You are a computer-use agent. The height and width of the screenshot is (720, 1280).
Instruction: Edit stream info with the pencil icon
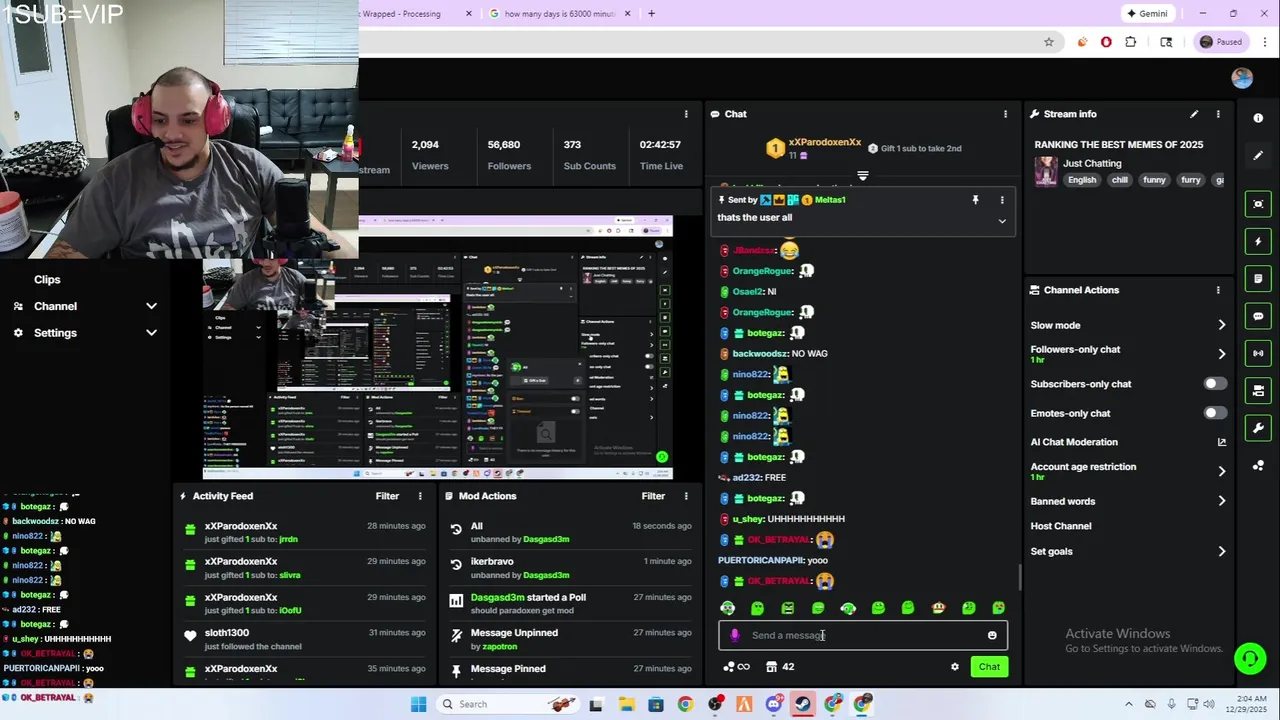pos(1194,114)
